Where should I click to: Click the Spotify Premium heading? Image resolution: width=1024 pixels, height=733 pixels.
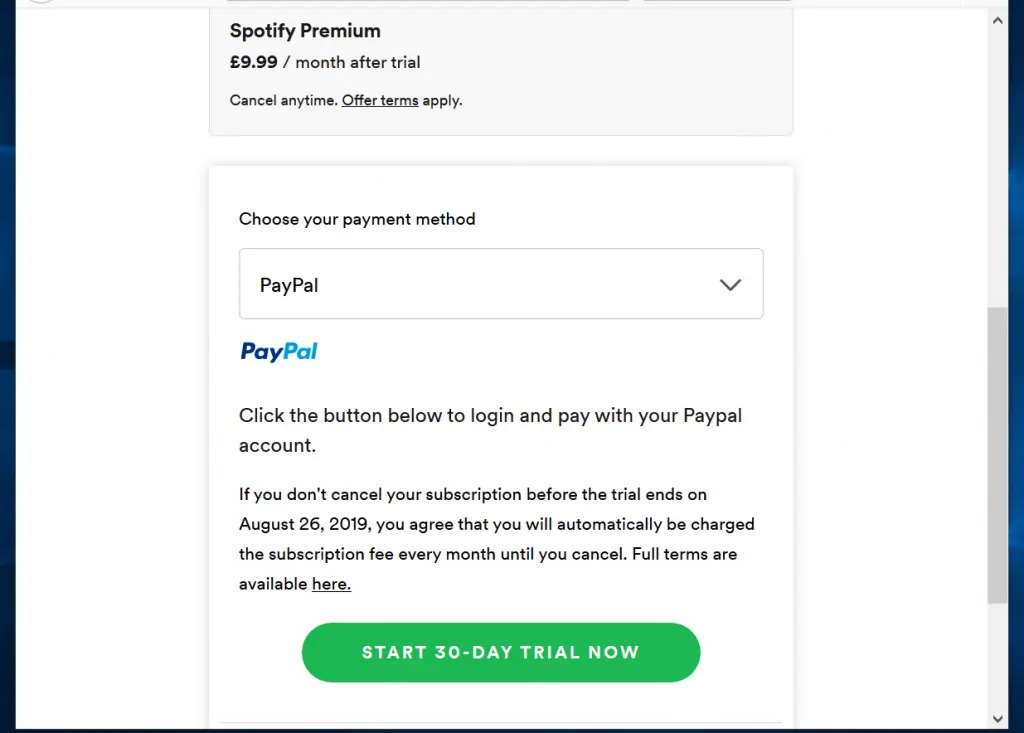(305, 31)
